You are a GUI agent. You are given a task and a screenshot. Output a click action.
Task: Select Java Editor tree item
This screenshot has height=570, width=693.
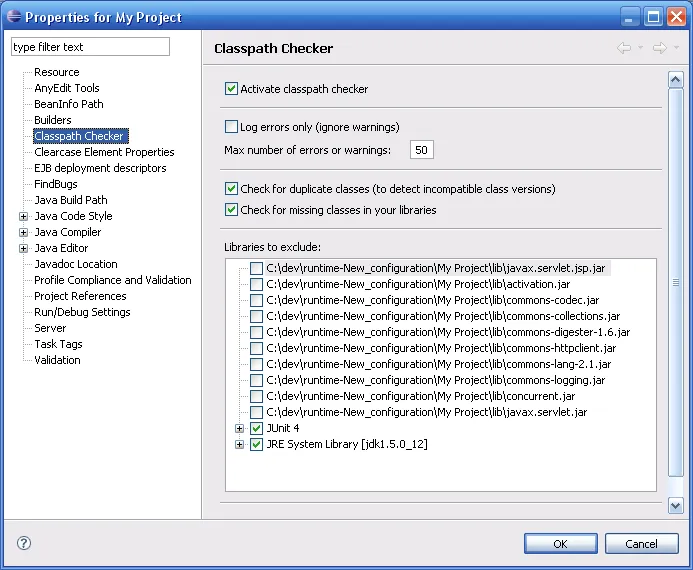[61, 248]
